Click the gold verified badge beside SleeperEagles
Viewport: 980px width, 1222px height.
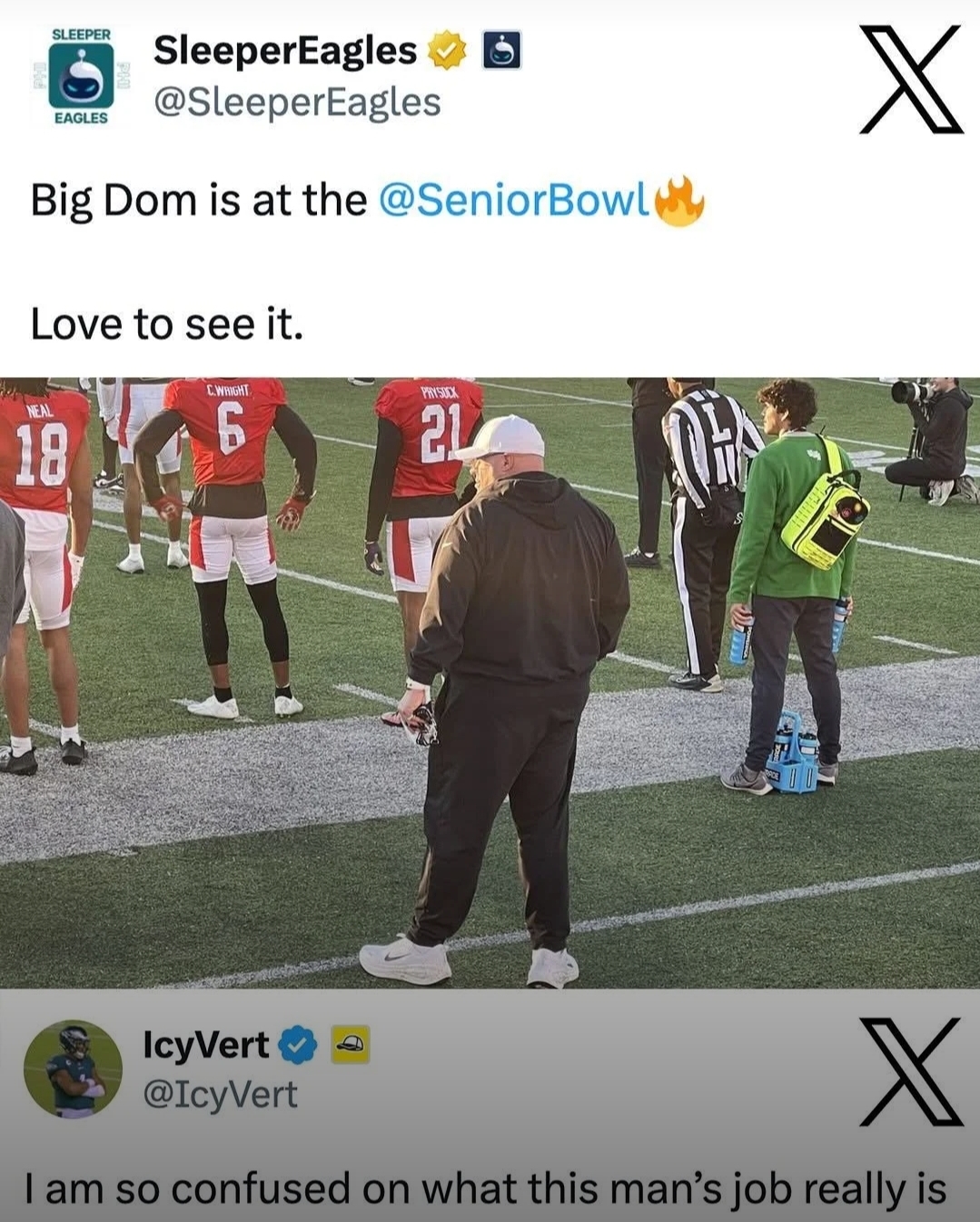point(446,51)
